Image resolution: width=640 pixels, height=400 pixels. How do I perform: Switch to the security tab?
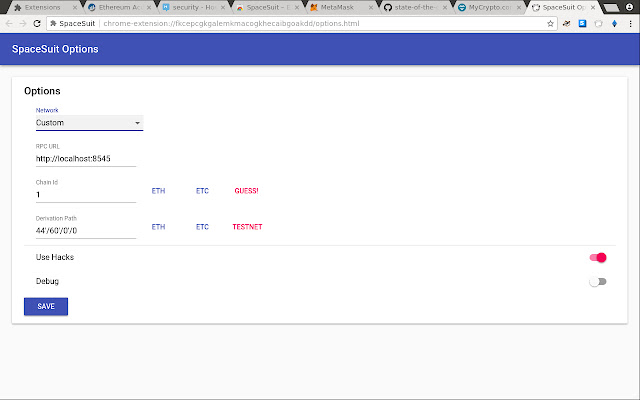coord(193,7)
